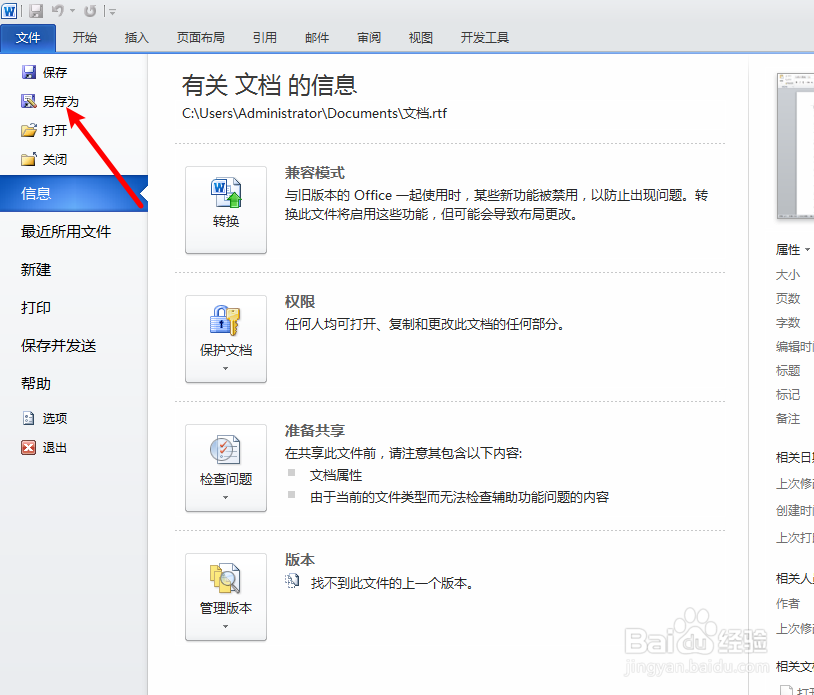814x695 pixels.
Task: Switch to the 开发工具 tab
Action: pos(484,38)
